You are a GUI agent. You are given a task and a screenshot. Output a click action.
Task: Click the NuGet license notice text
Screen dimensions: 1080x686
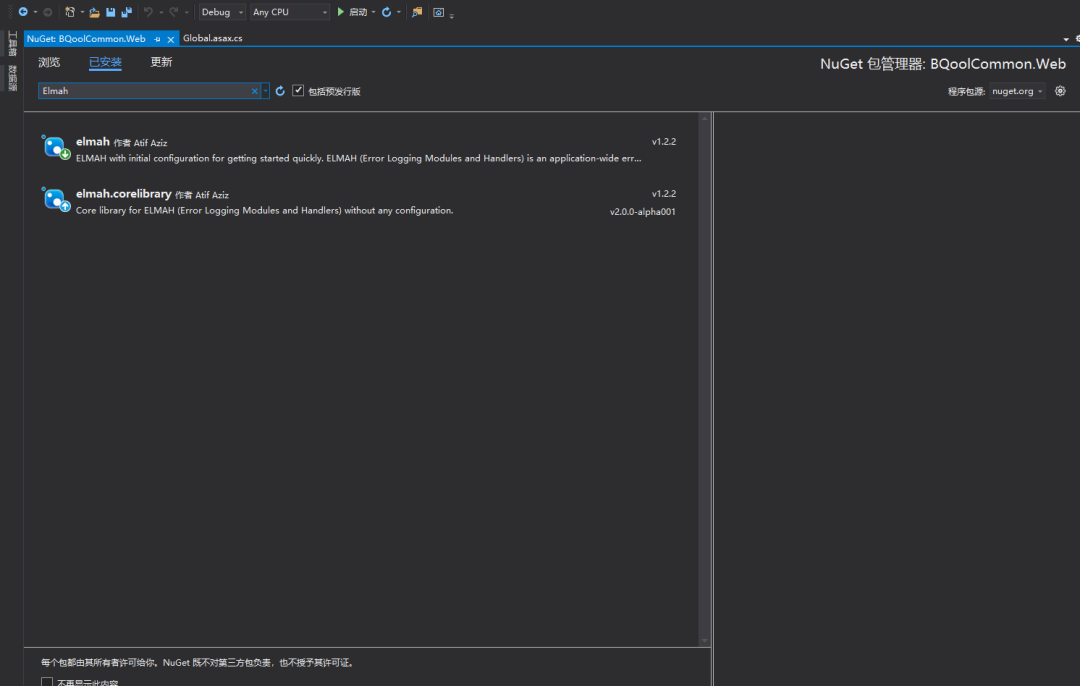[x=198, y=663]
